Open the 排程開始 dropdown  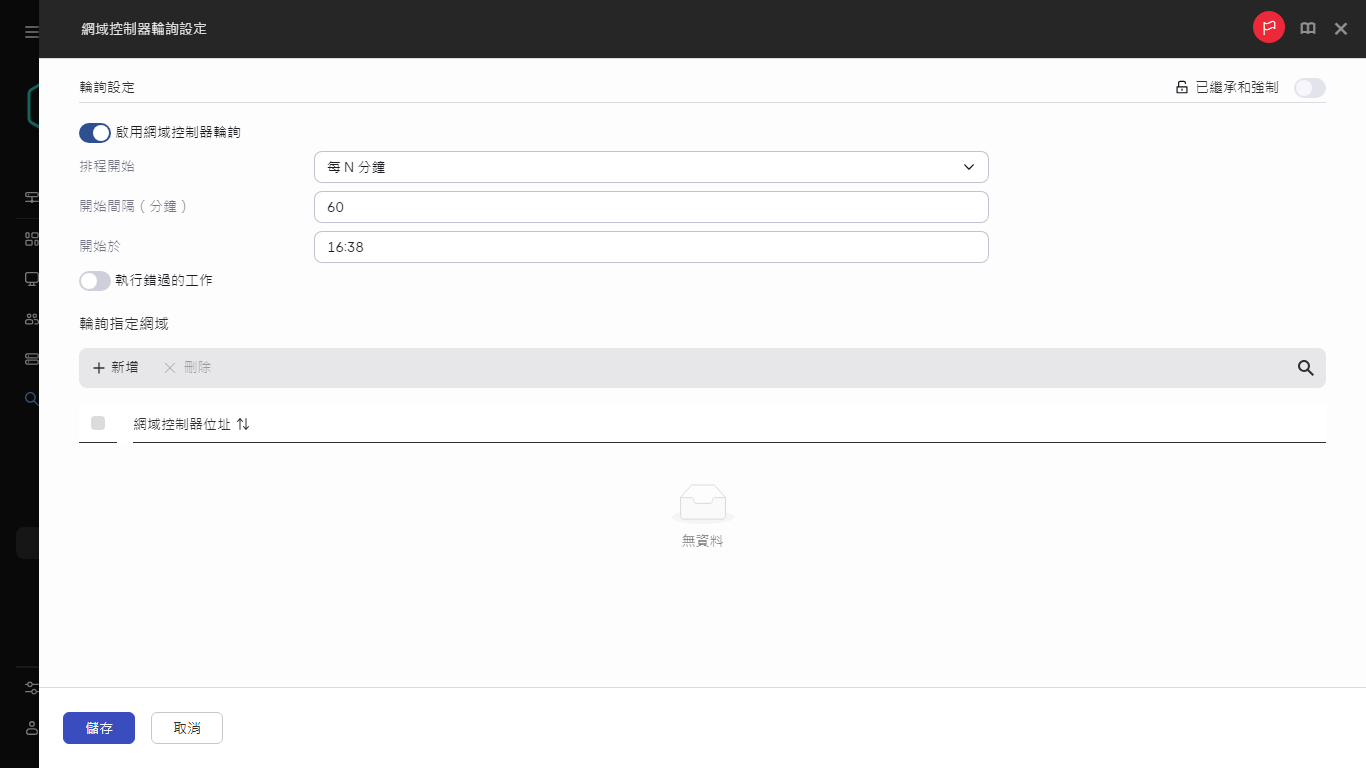click(651, 167)
